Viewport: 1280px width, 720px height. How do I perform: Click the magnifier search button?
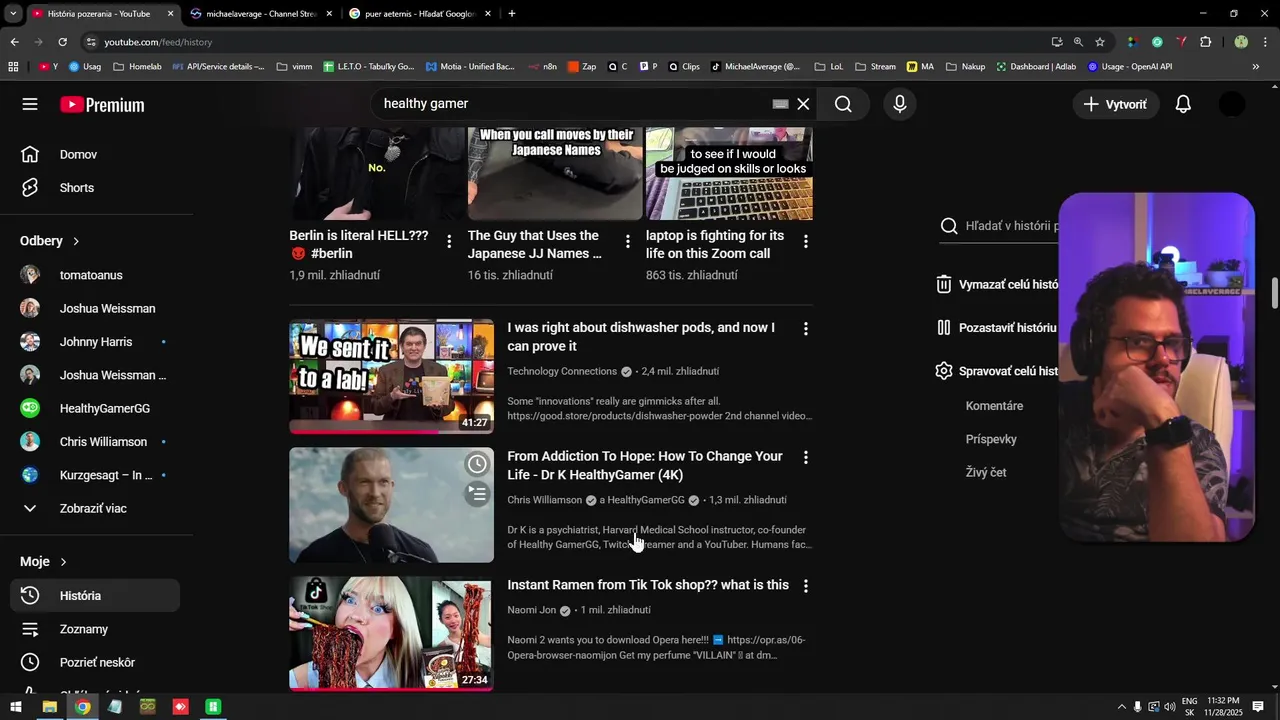(843, 104)
